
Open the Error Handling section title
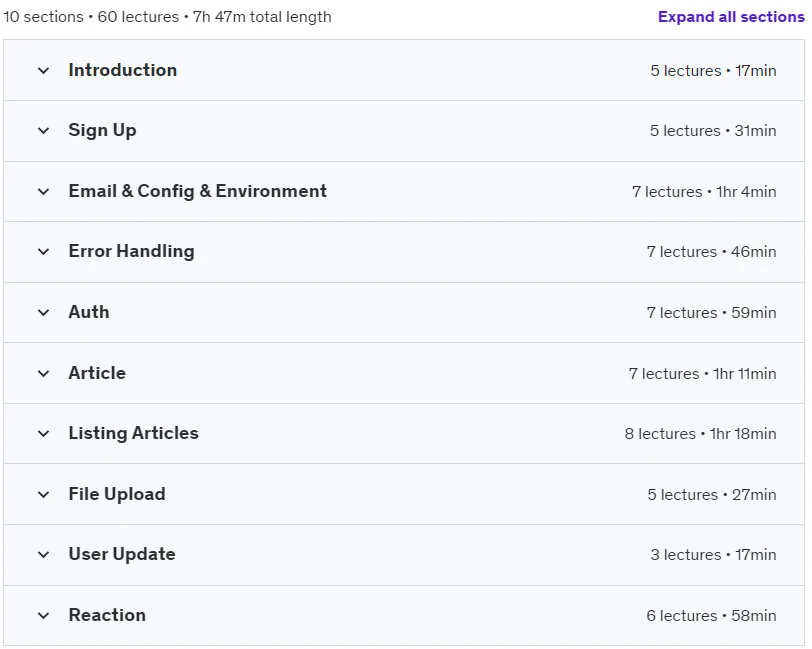click(132, 252)
